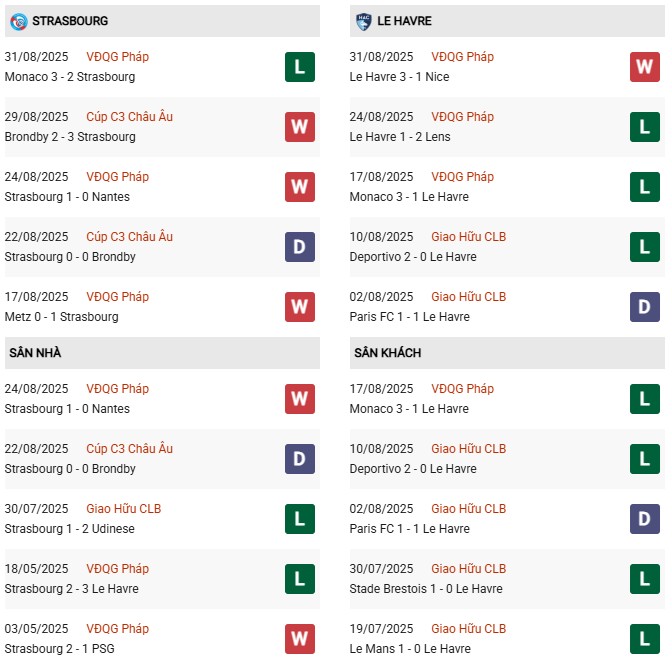672x670 pixels.
Task: Click W badge for Le Havre 3-1 Nice
Action: click(645, 67)
